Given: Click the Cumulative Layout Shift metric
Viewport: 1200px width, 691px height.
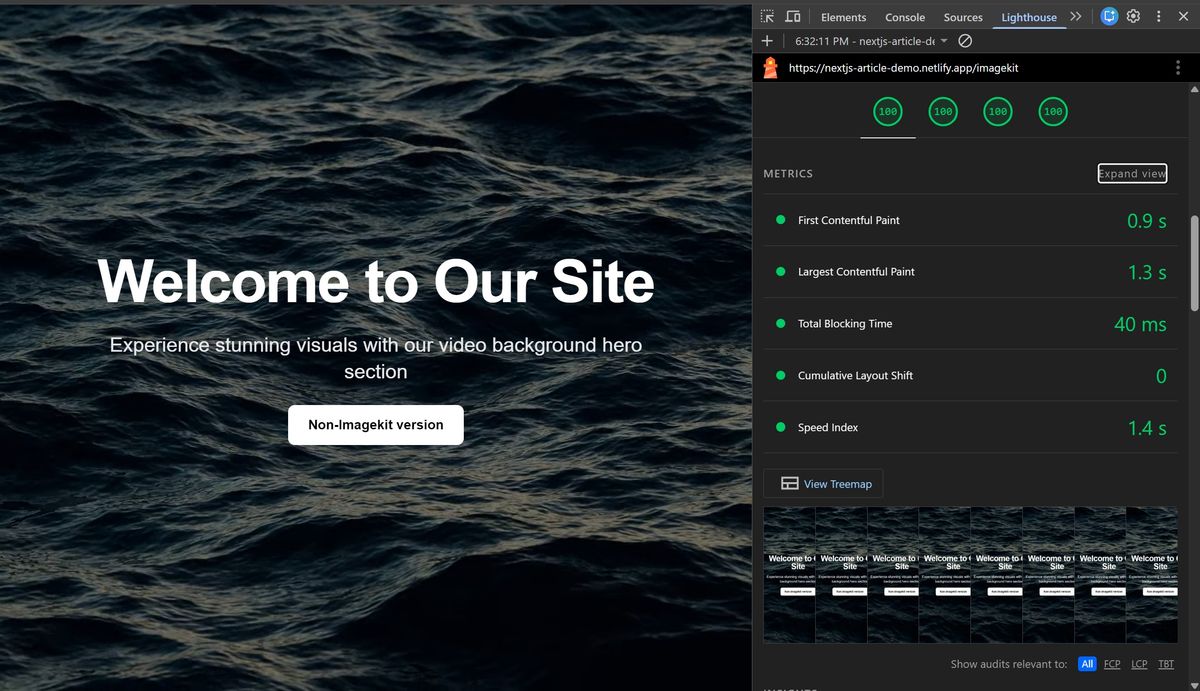Looking at the screenshot, I should (970, 376).
